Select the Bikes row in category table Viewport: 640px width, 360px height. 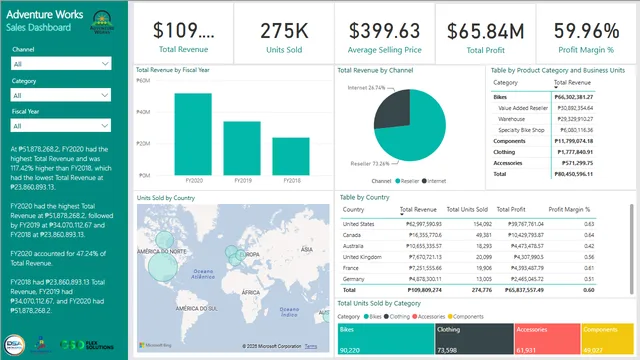pos(543,97)
